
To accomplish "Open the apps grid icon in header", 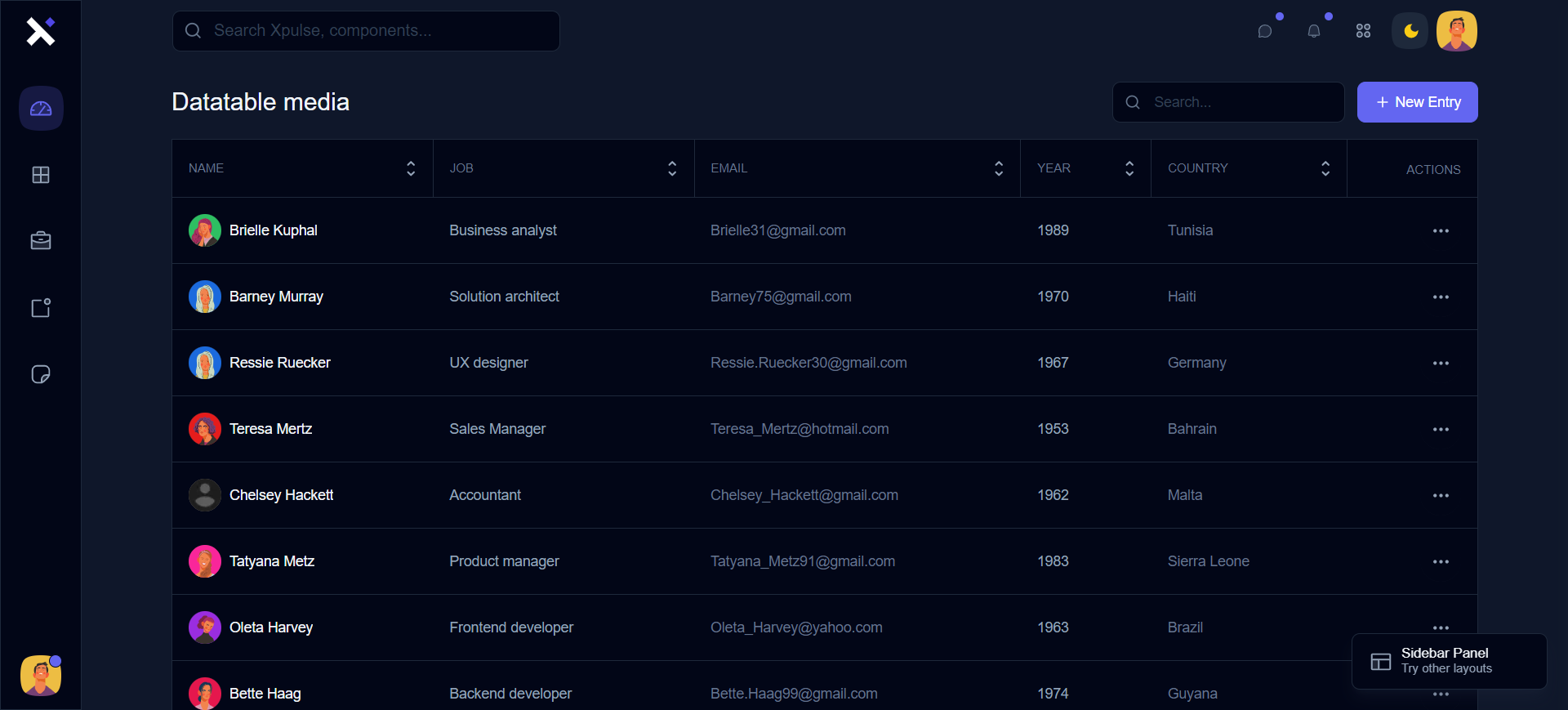I will [x=1363, y=31].
